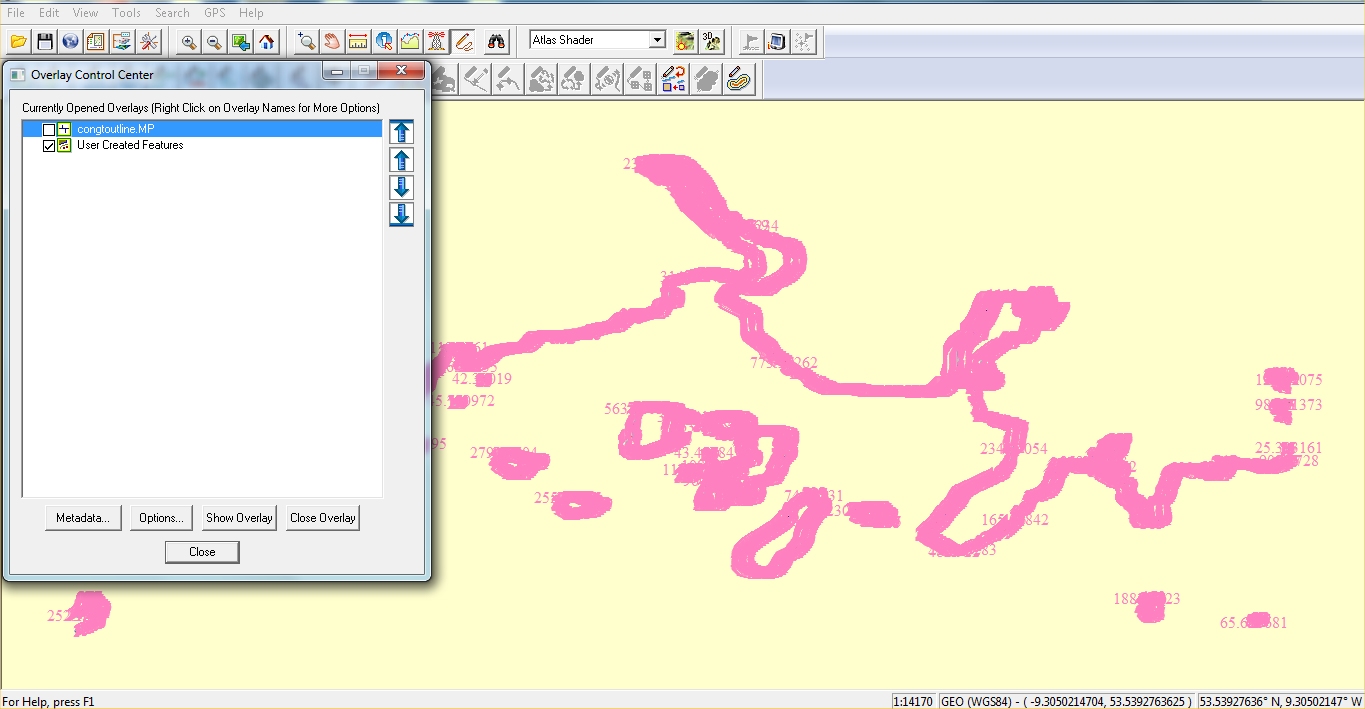Uncheck the User Created Features overlay
Image resolution: width=1365 pixels, height=709 pixels.
(x=49, y=146)
